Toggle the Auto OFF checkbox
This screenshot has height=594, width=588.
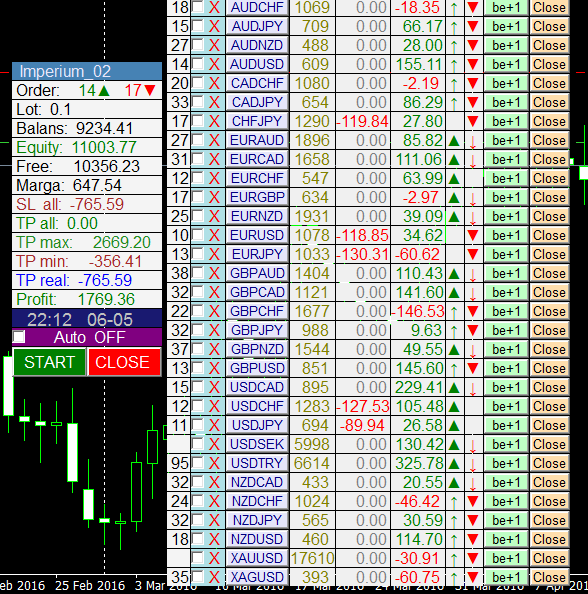coord(19,336)
